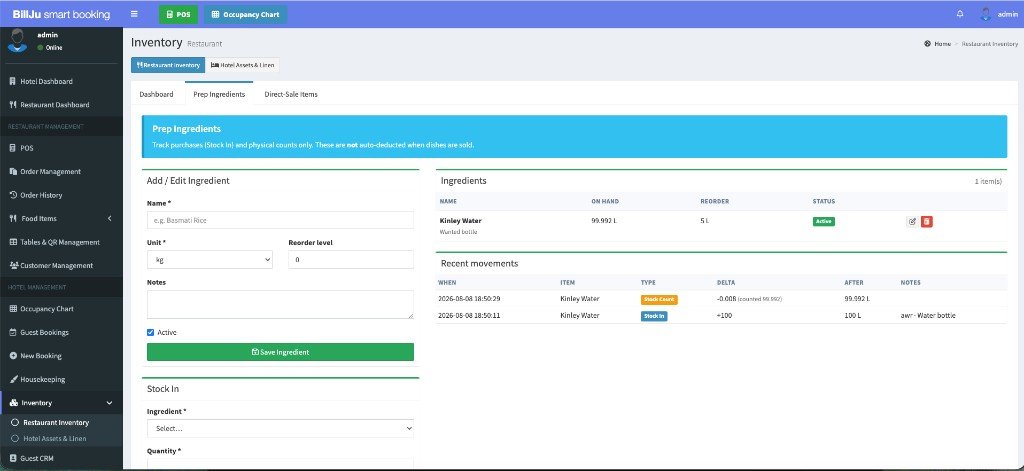Click the admin avatar in top bar
Image resolution: width=1024 pixels, height=471 pixels.
[x=986, y=14]
